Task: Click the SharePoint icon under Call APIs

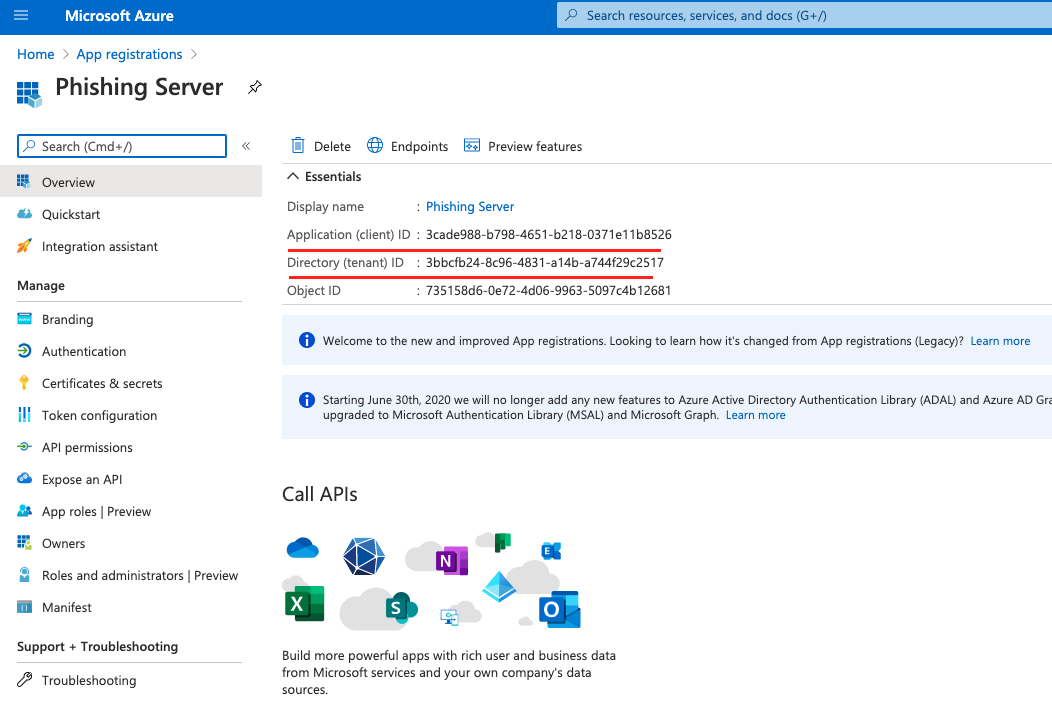Action: pos(401,608)
